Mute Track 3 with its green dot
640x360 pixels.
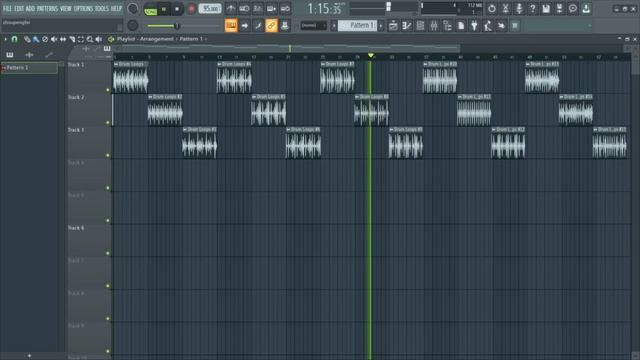tap(108, 155)
